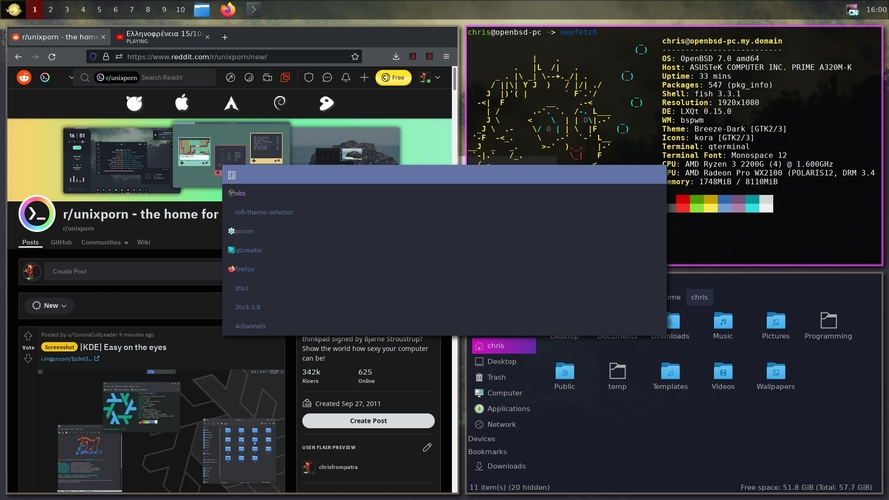Screen dimensions: 889x500
Task: Open the imgur link of KDE post
Action: (x=70, y=359)
